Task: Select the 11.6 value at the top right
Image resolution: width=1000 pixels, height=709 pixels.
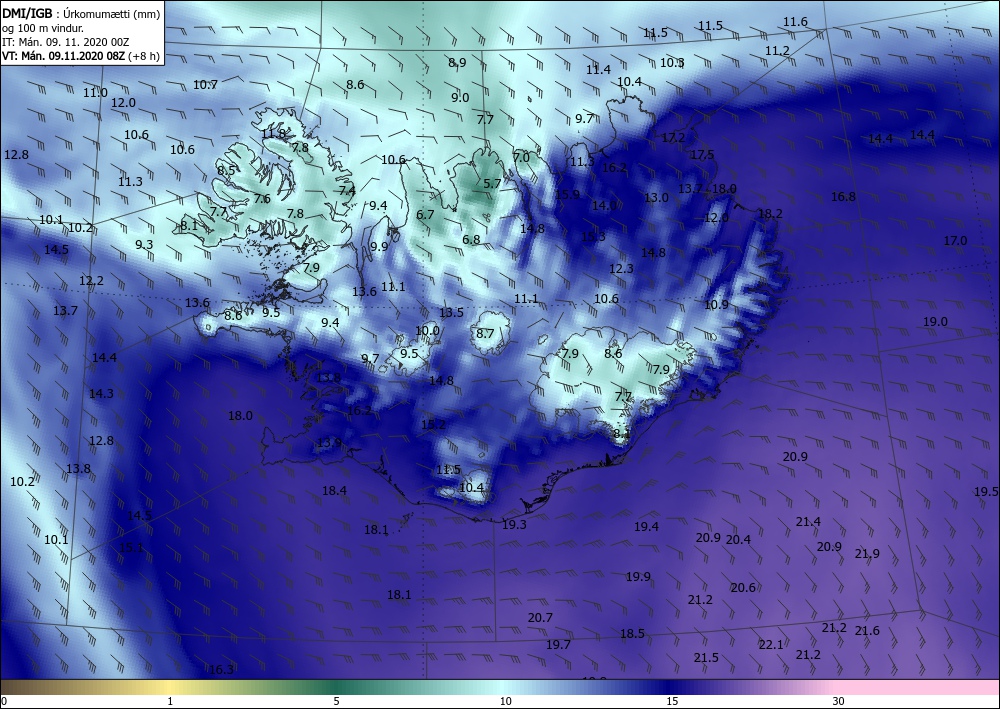Action: click(795, 22)
